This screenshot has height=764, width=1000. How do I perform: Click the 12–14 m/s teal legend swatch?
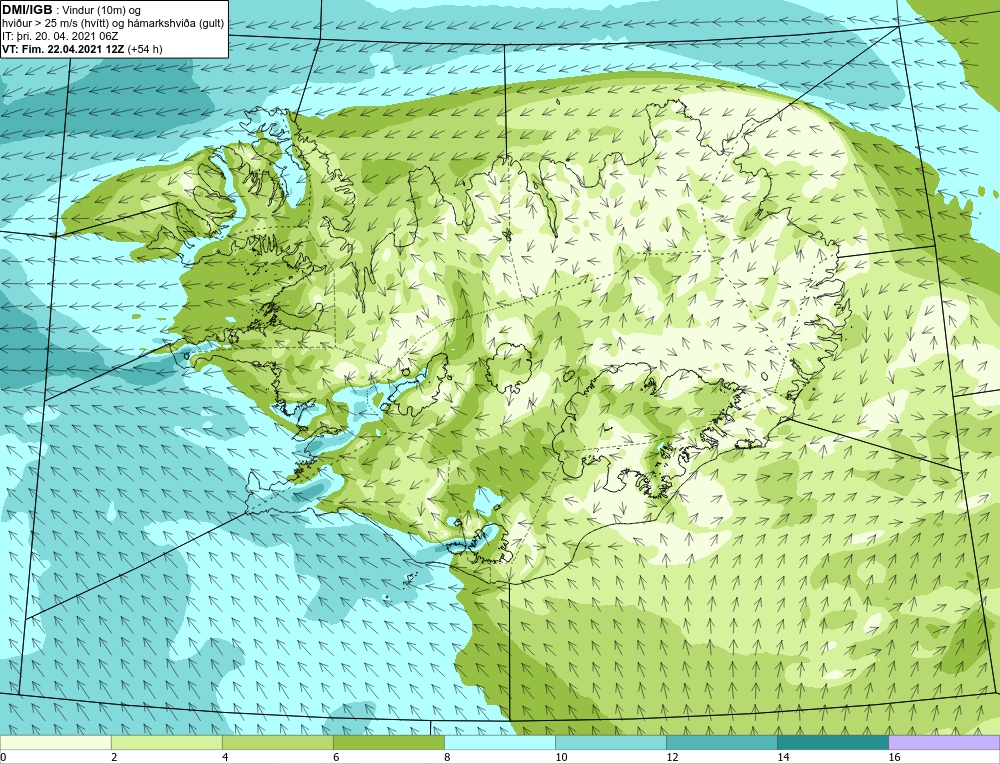(721, 742)
